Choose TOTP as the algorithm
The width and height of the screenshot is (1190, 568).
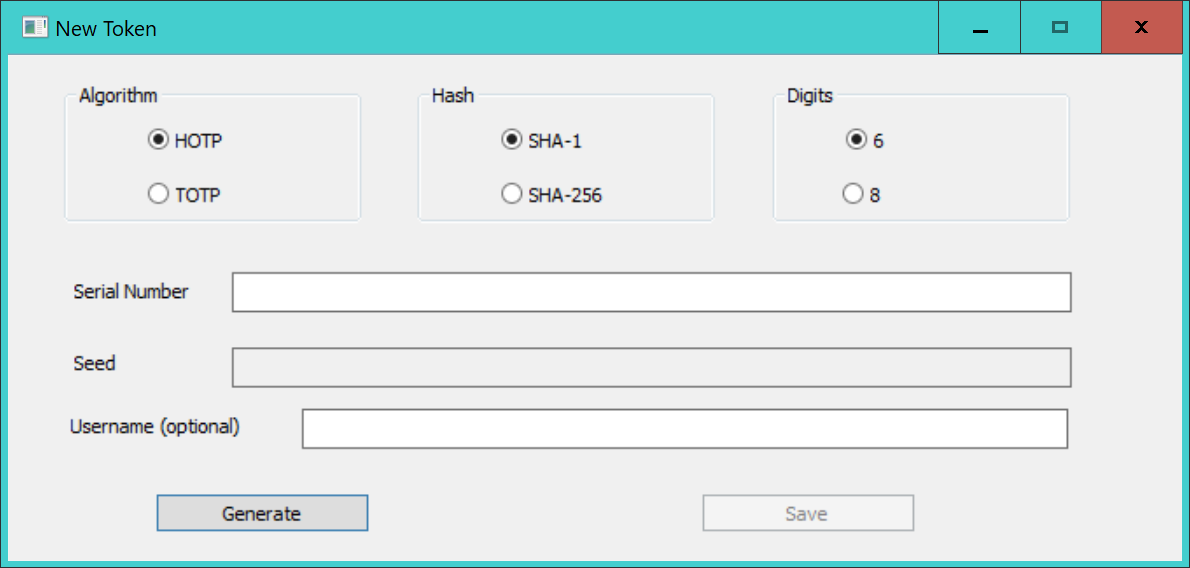[x=158, y=195]
